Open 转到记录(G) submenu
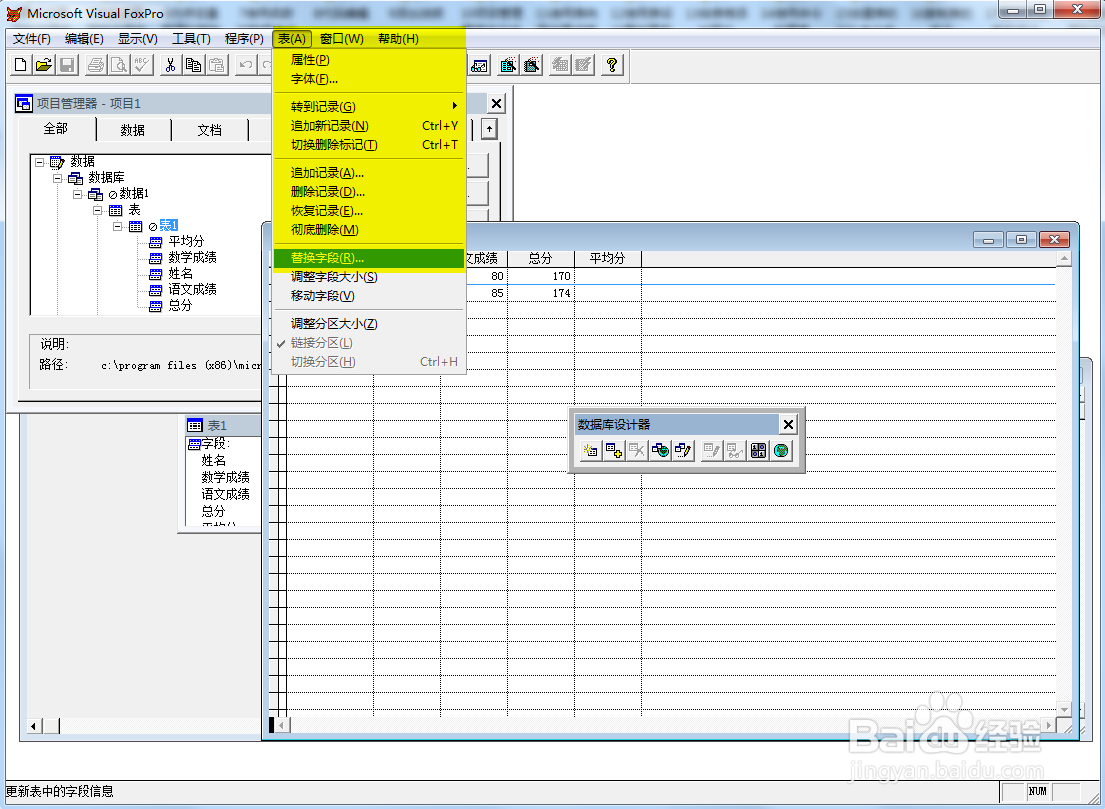 [369, 106]
